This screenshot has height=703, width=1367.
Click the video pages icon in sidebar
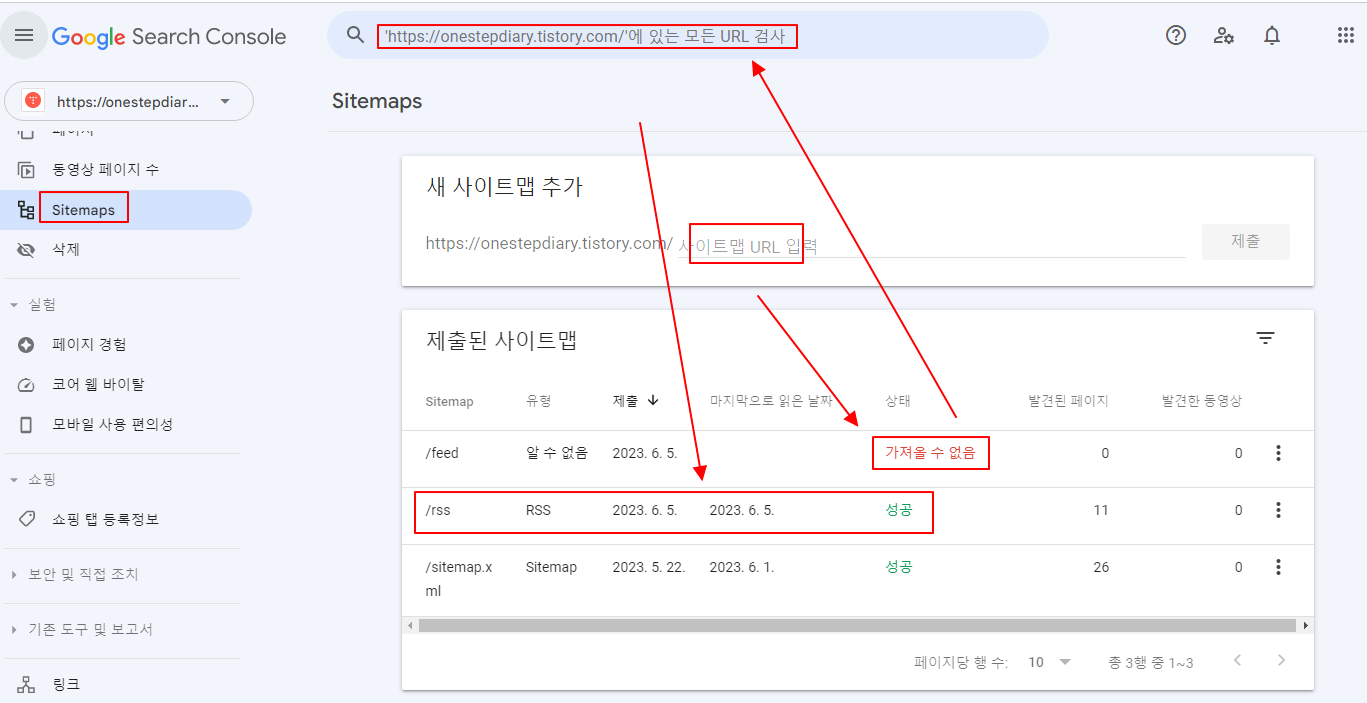coord(27,170)
